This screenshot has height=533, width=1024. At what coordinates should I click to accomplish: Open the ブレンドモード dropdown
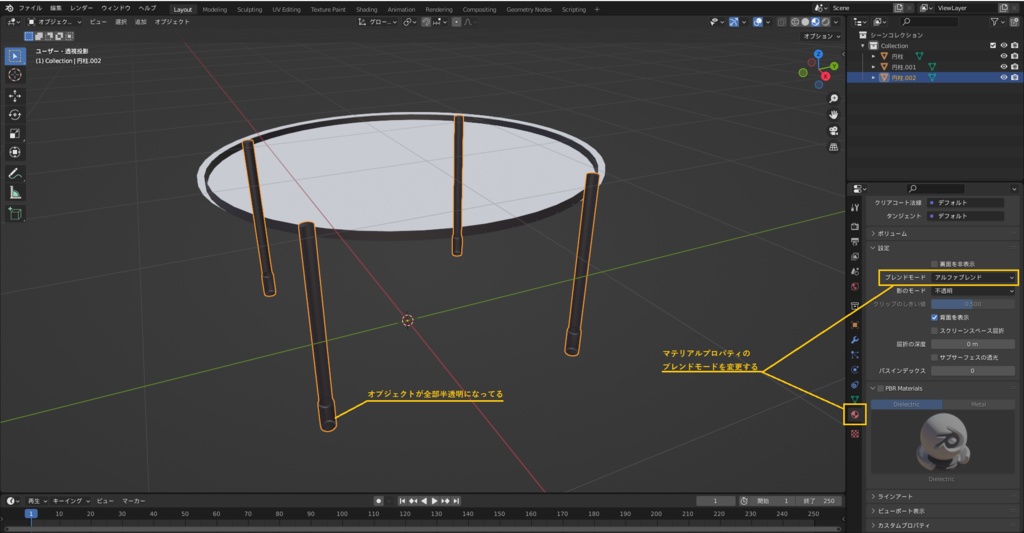(x=974, y=277)
